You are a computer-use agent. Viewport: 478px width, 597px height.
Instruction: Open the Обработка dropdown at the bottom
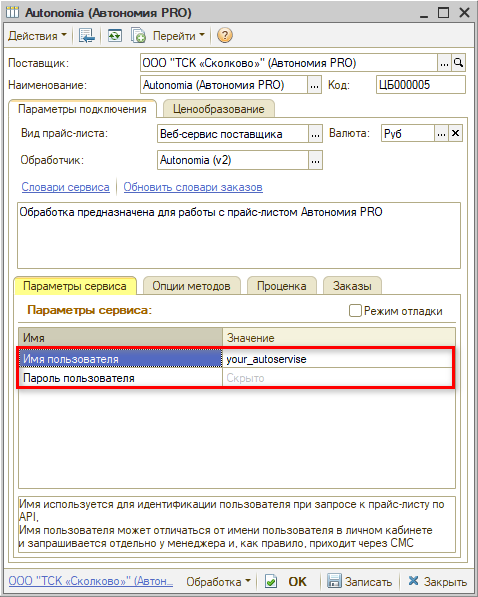[x=218, y=581]
